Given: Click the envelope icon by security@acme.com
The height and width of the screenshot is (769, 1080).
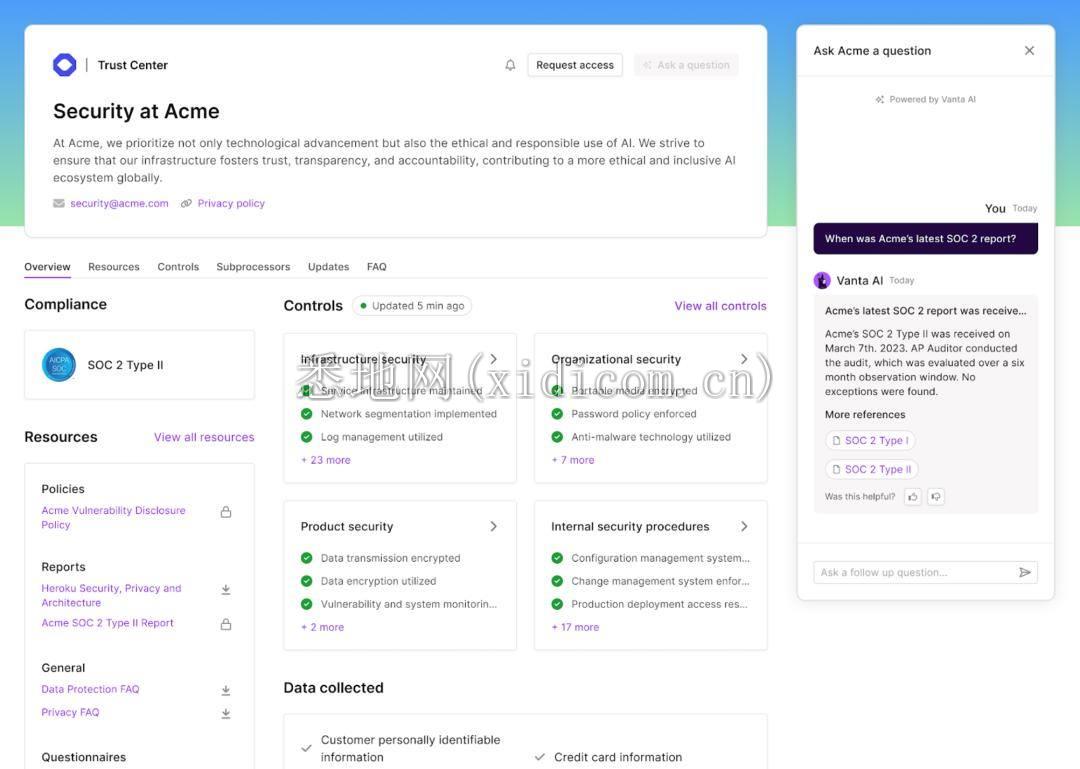Looking at the screenshot, I should 59,203.
